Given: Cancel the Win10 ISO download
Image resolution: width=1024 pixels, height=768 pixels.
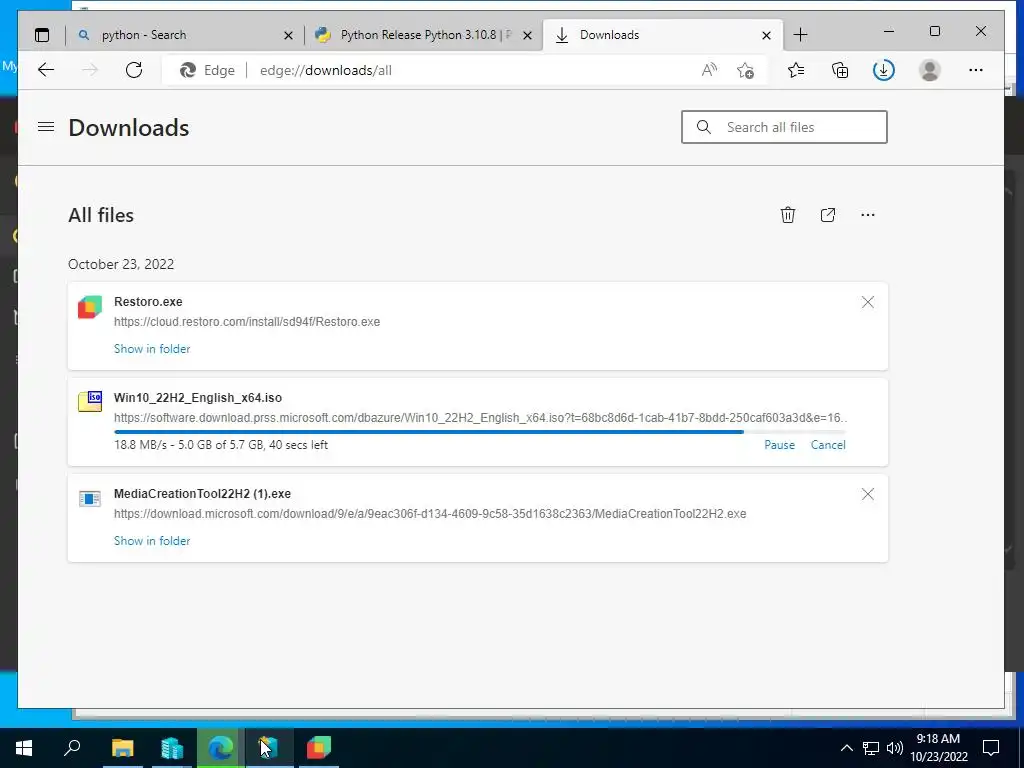Looking at the screenshot, I should 828,445.
